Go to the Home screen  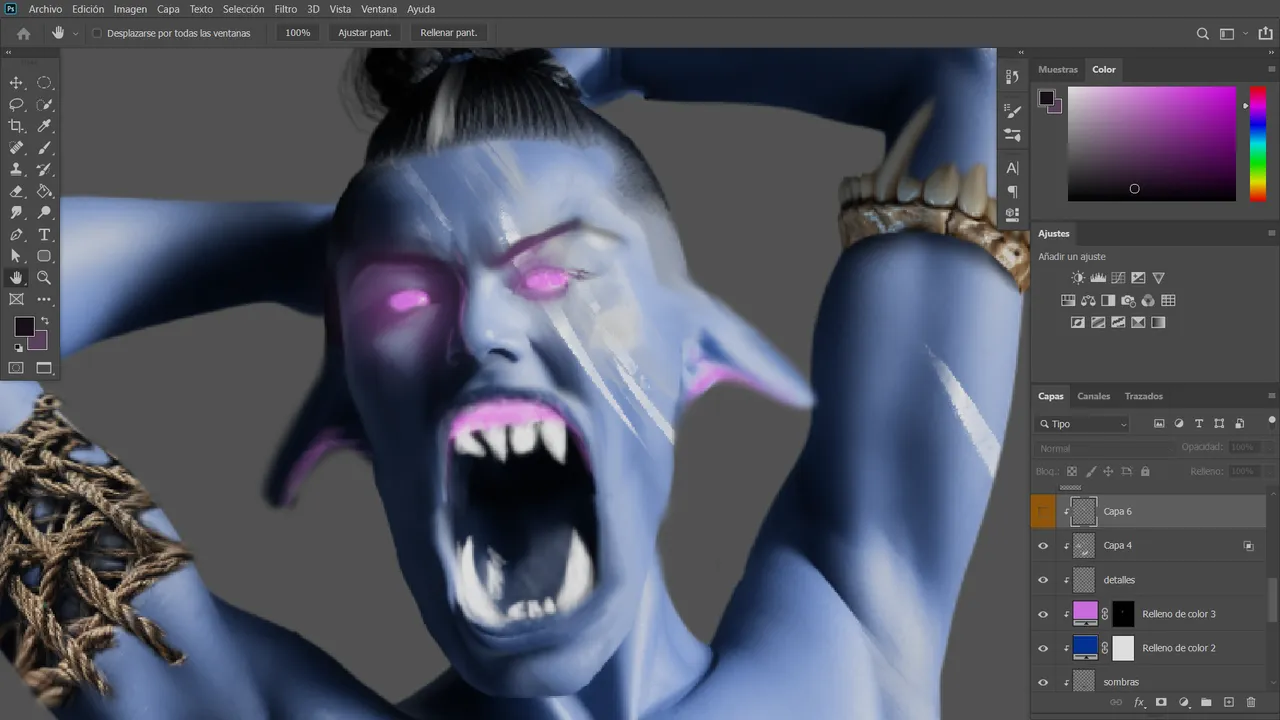(x=23, y=33)
